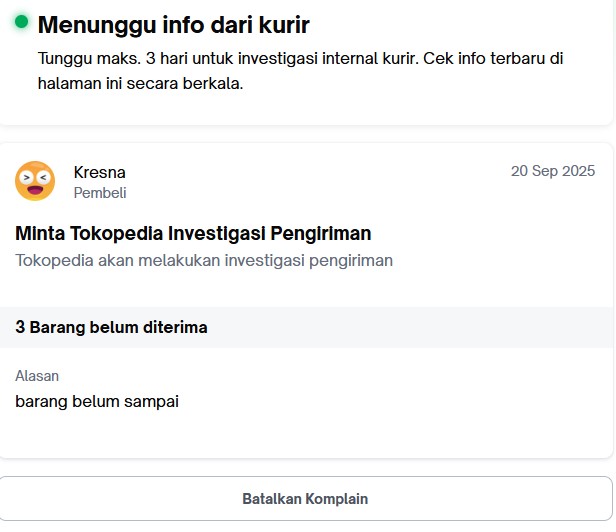The image size is (616, 532).
Task: Click the Alasan label
Action: 37,376
